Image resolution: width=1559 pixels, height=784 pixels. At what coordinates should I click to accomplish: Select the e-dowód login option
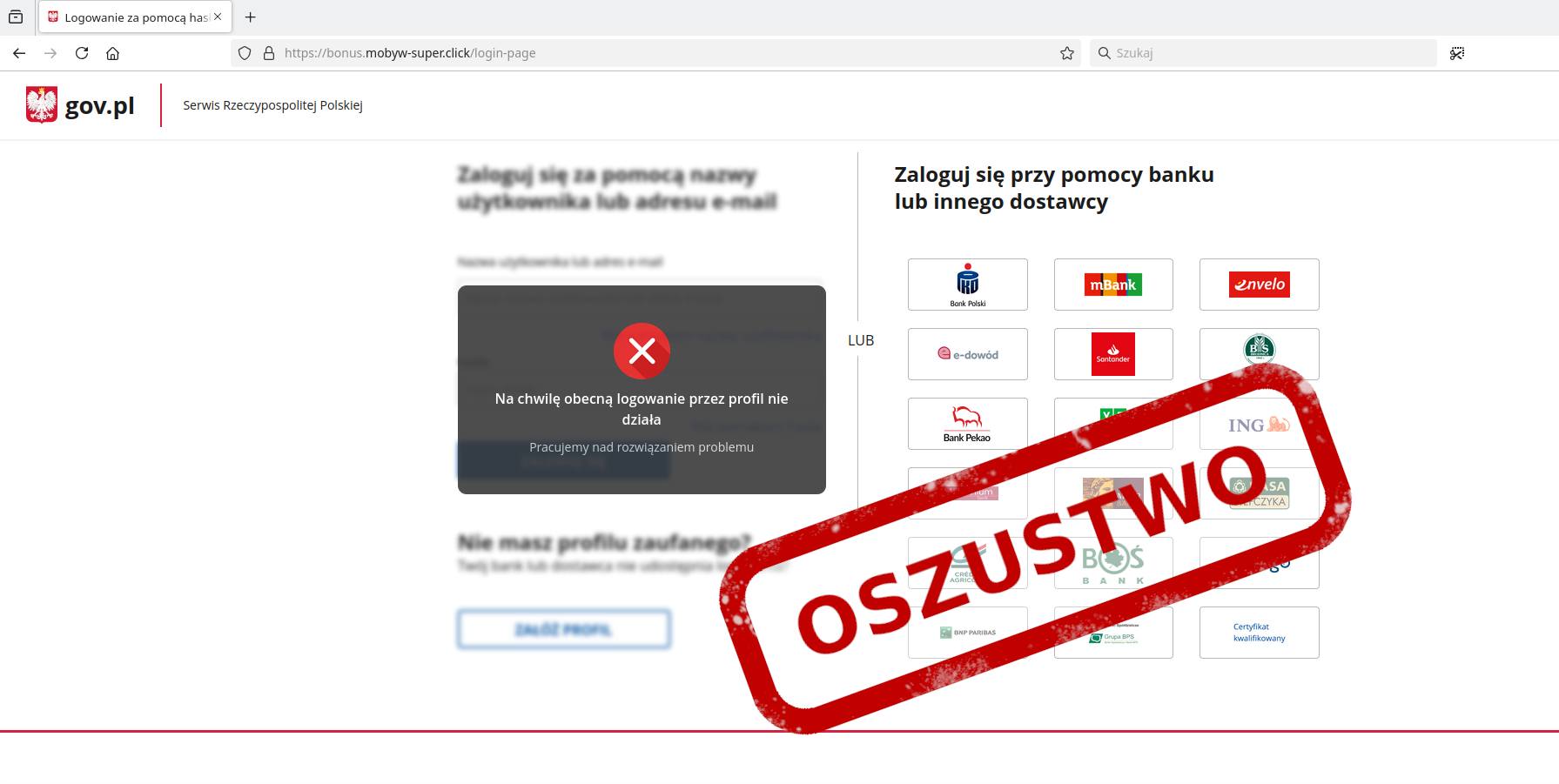(x=968, y=354)
